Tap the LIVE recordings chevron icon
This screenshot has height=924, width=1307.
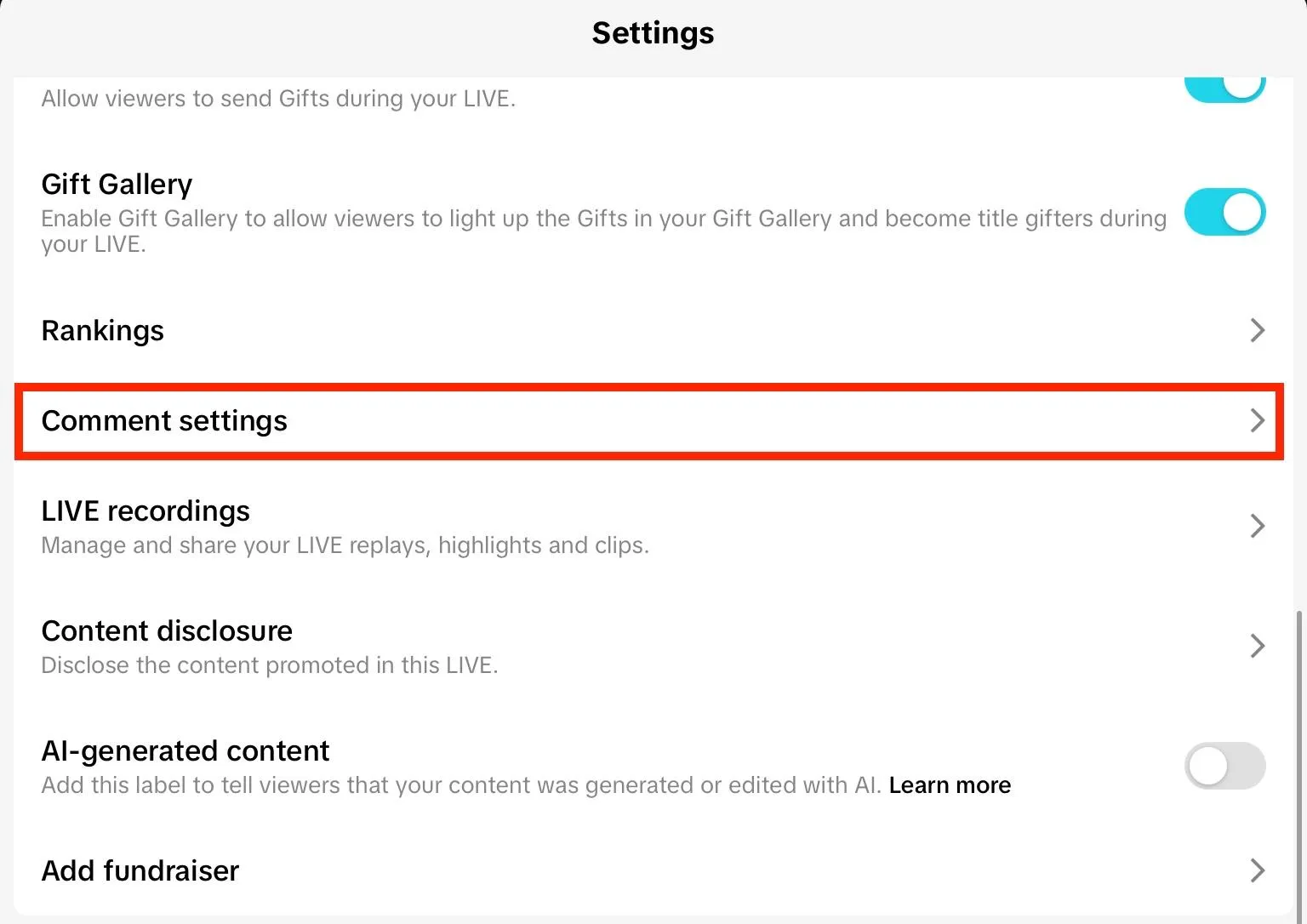coord(1257,526)
